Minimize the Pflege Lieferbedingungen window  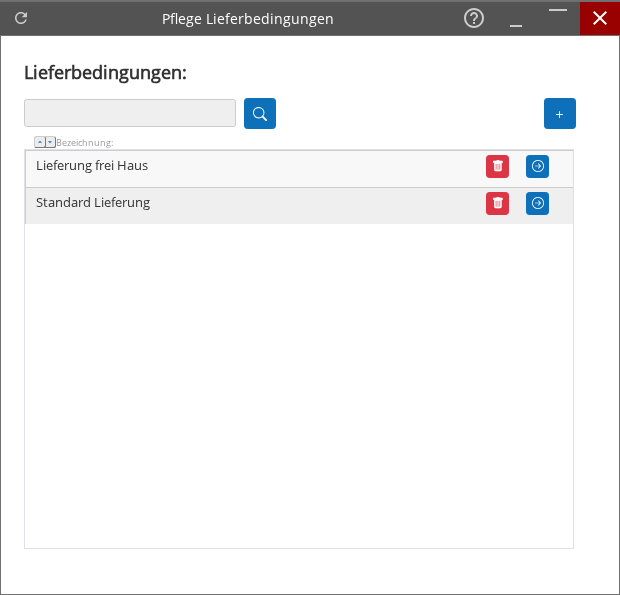[x=516, y=19]
